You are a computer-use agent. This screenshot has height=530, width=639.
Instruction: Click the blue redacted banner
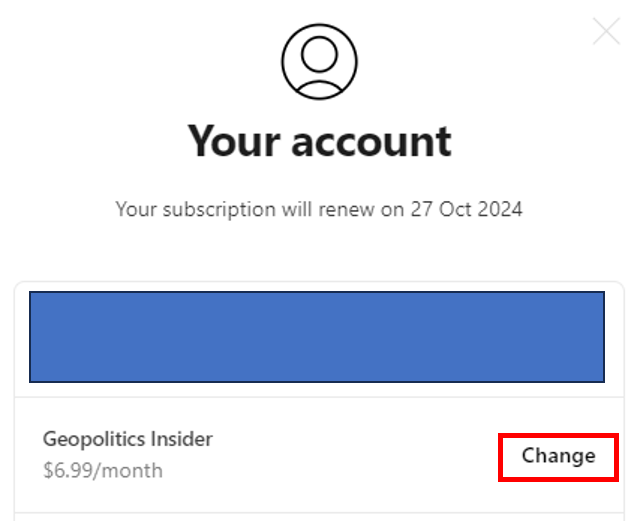tap(317, 337)
